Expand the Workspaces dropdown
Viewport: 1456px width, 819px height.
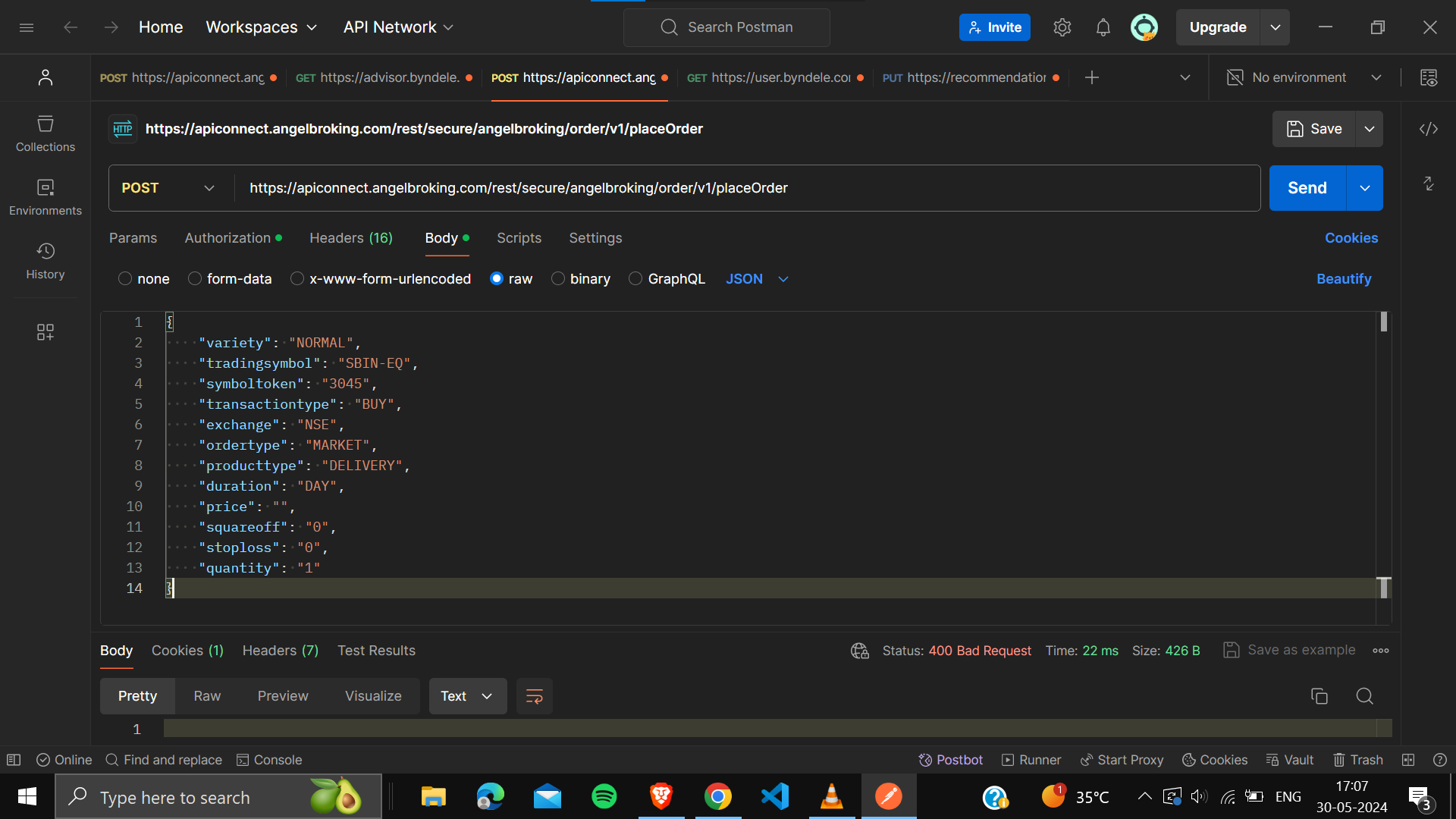pos(262,27)
